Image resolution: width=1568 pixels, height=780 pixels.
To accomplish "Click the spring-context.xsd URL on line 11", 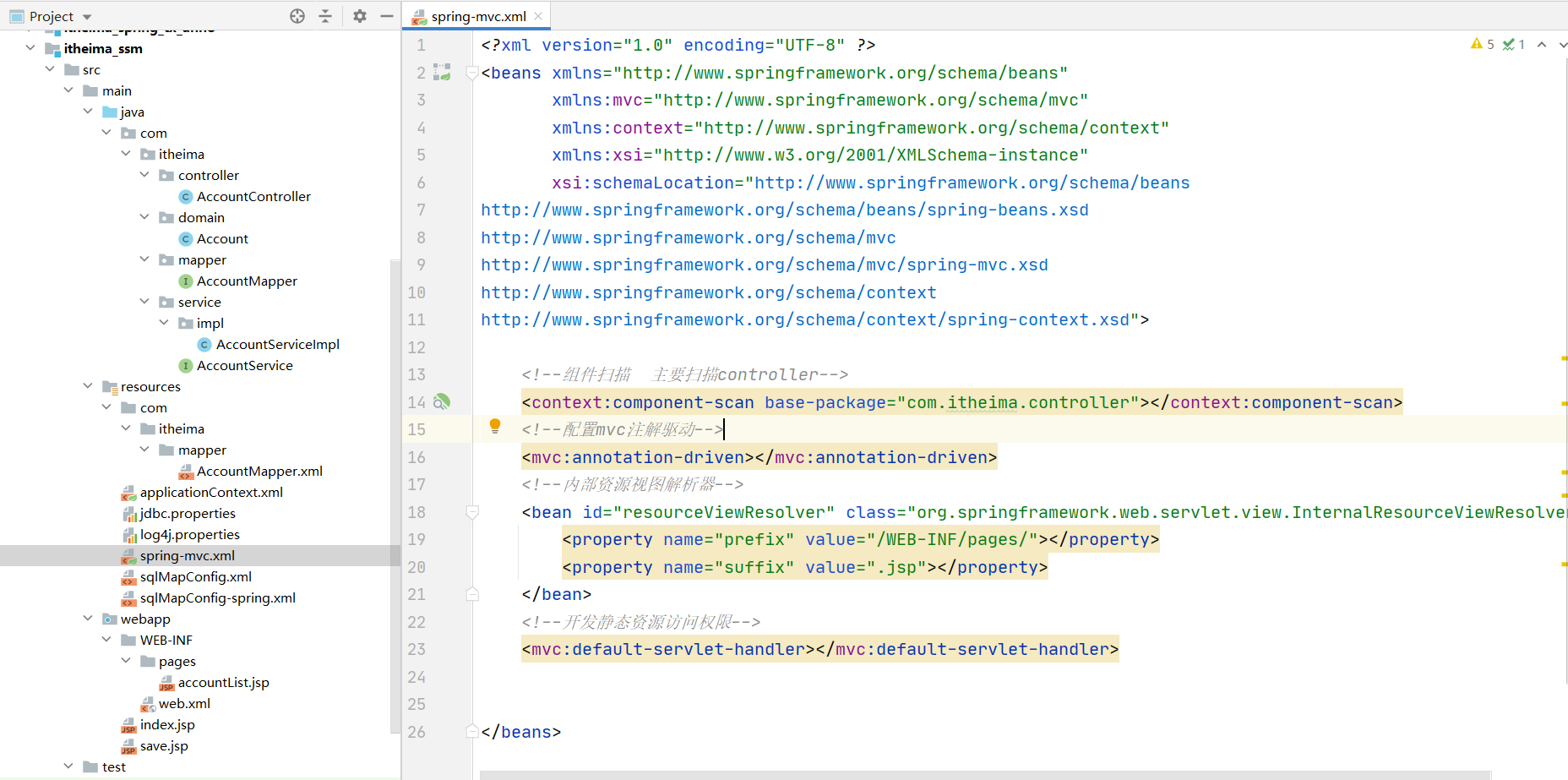I will coord(805,319).
